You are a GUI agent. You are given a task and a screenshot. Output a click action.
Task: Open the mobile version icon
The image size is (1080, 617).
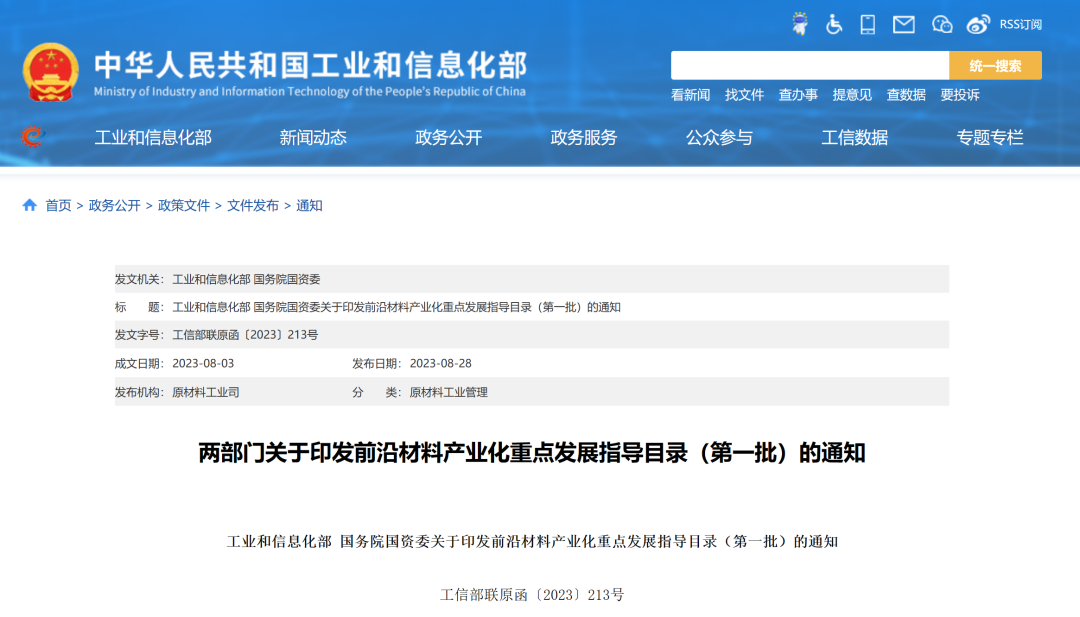(867, 24)
